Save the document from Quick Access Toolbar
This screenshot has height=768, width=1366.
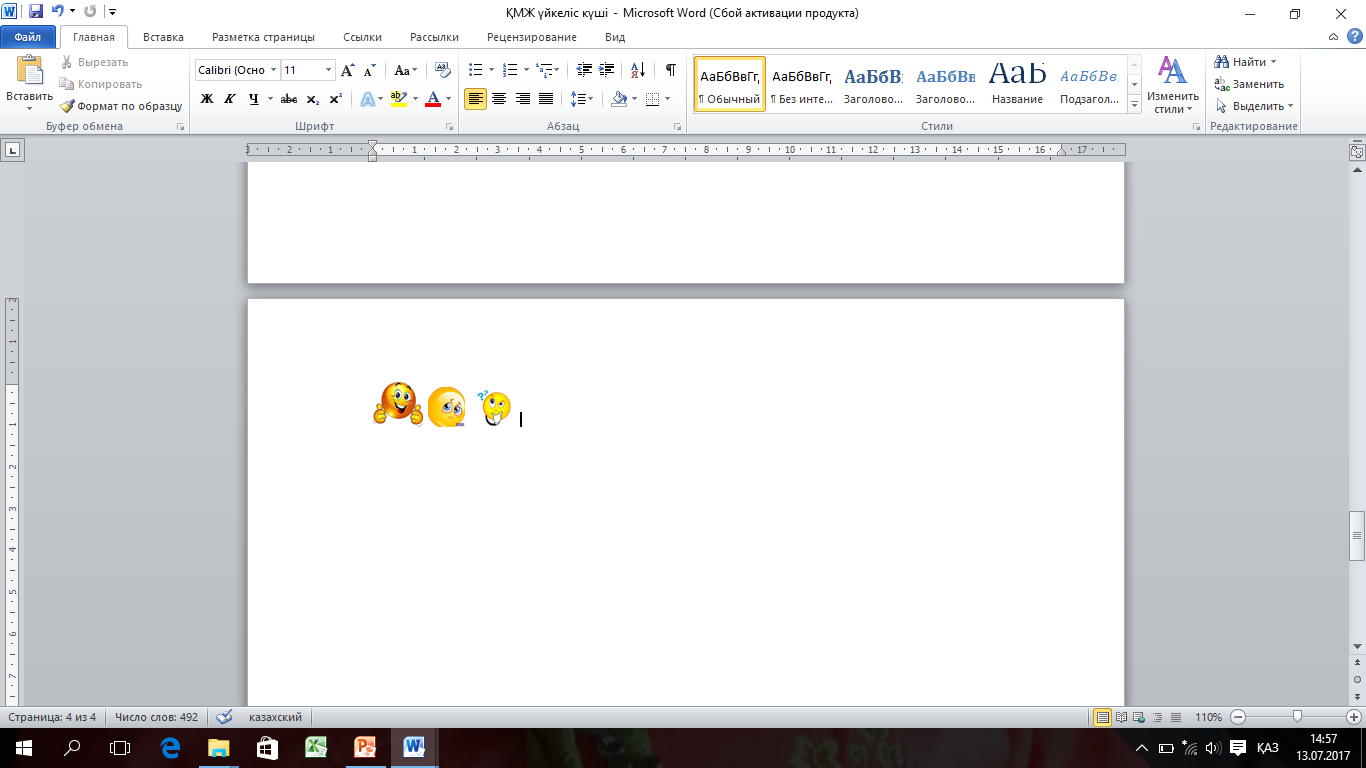(36, 12)
